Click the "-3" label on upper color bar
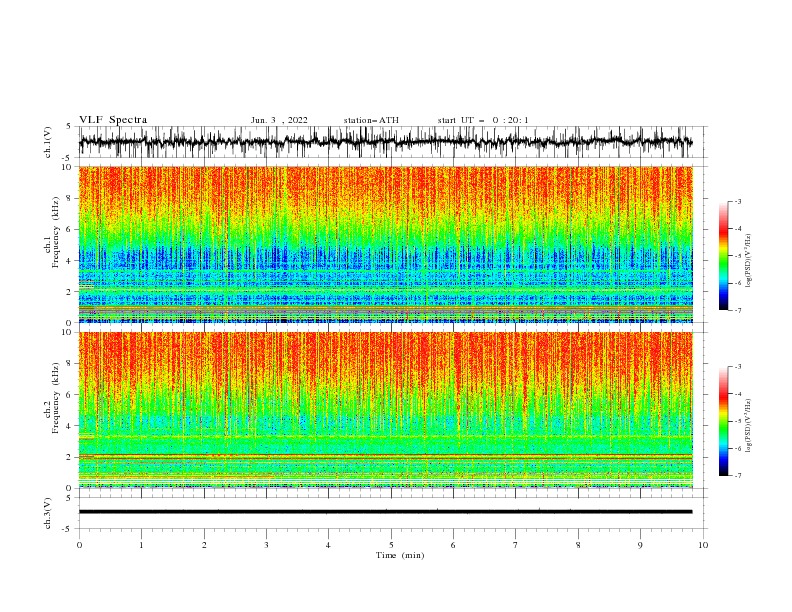This screenshot has width=792, height=612. click(x=737, y=202)
